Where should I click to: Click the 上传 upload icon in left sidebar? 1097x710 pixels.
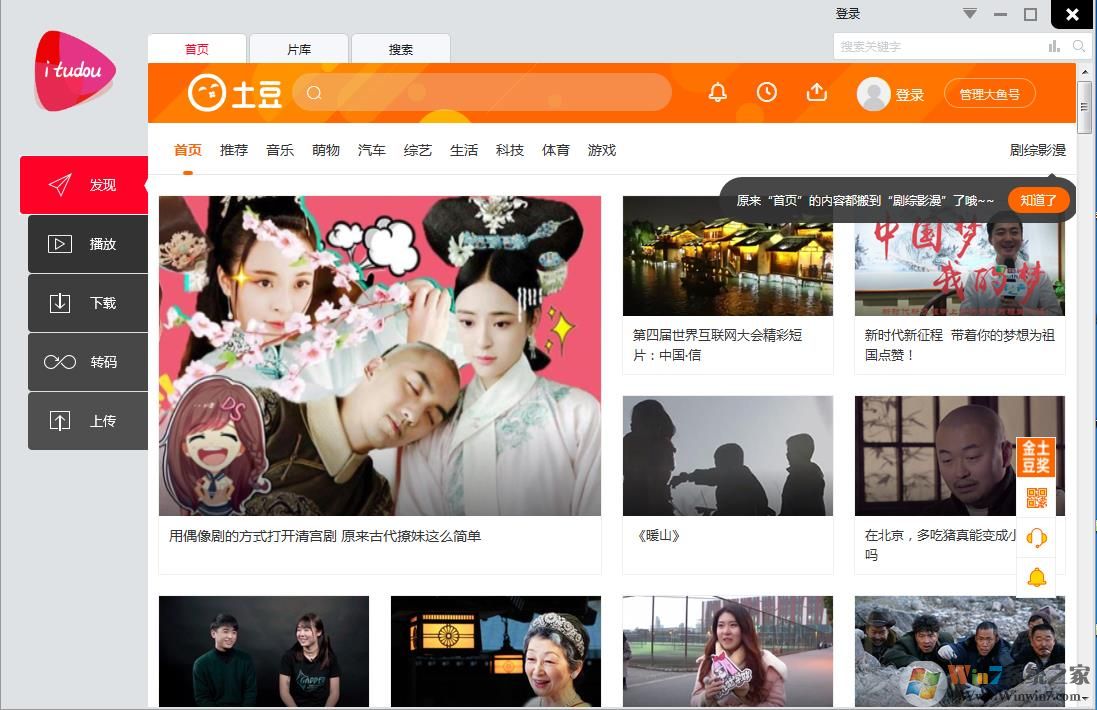pos(88,421)
